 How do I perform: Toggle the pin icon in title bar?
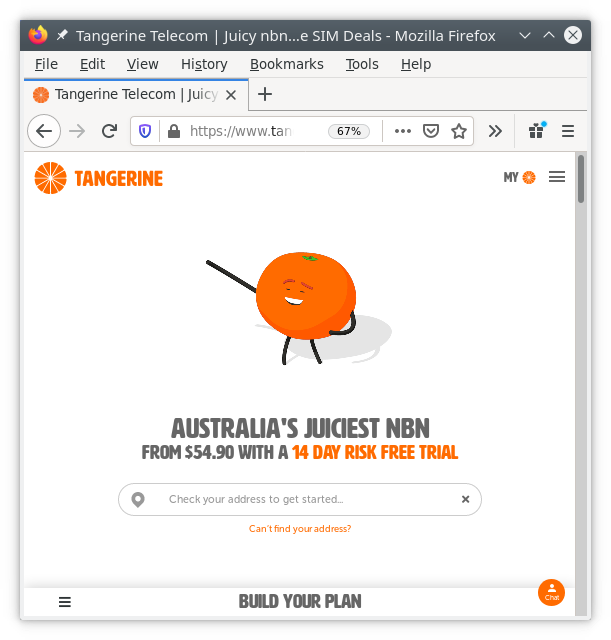click(62, 36)
